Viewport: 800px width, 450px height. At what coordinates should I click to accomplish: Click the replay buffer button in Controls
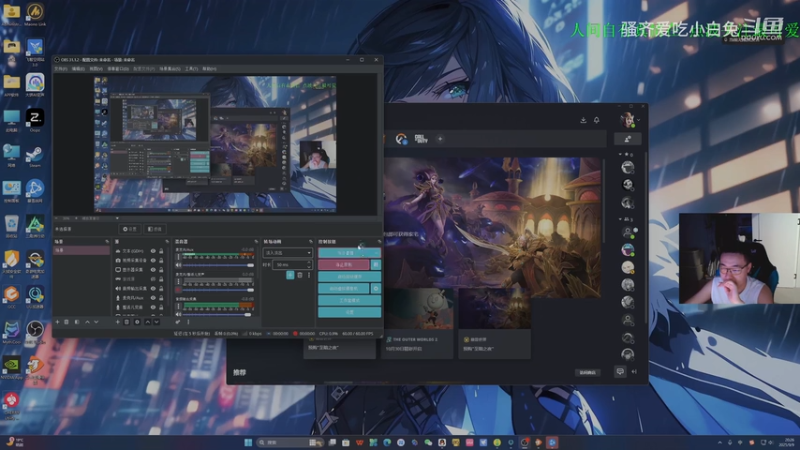349,277
